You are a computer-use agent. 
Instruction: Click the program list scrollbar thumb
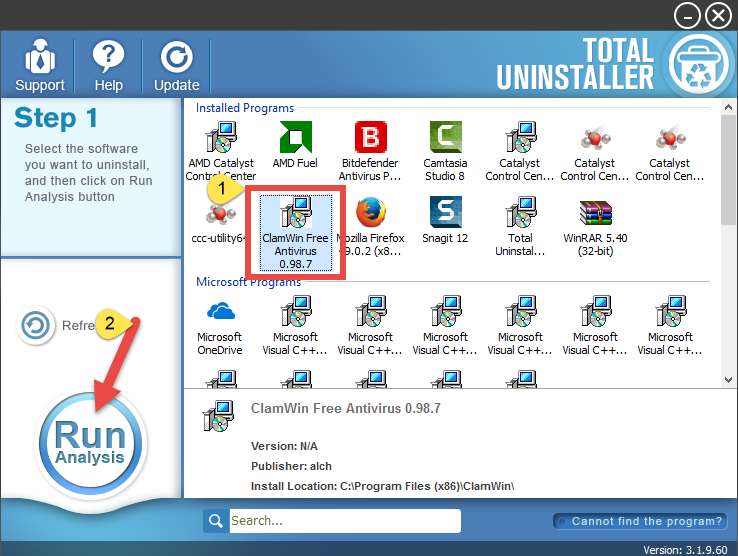728,169
